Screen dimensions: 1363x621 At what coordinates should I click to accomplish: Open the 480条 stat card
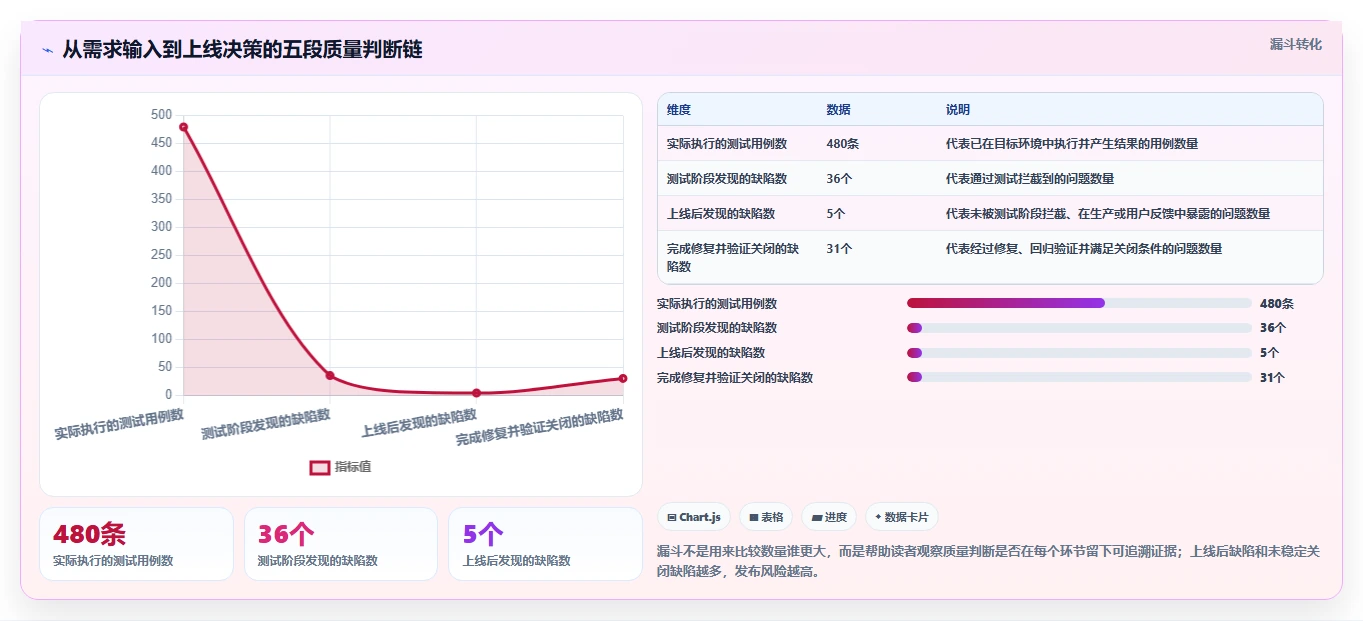tap(136, 544)
